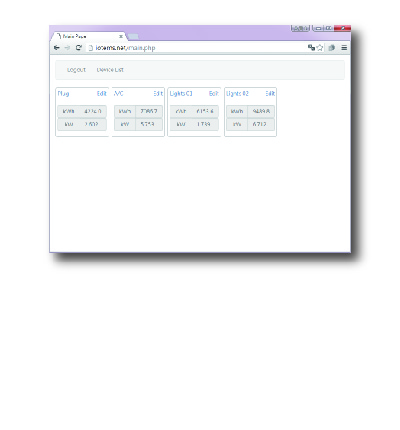Viewport: 400px width, 430px height.
Task: Click the translate icon in address bar
Action: (311, 48)
